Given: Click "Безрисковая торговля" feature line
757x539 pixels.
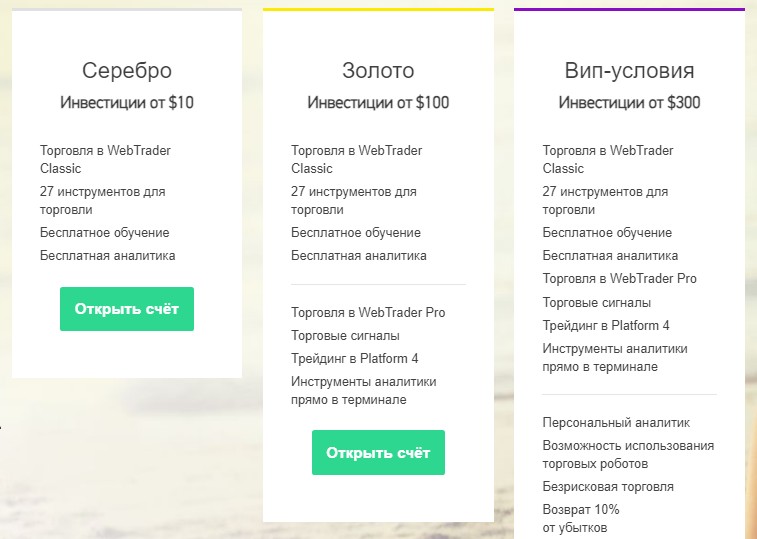Looking at the screenshot, I should tap(608, 487).
